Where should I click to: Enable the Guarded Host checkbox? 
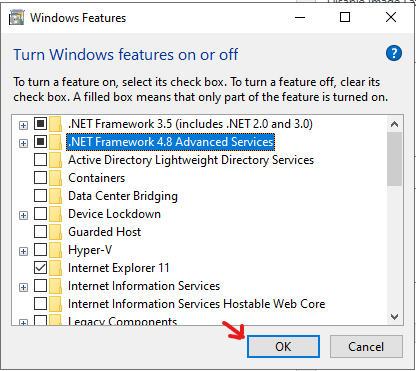coord(40,232)
